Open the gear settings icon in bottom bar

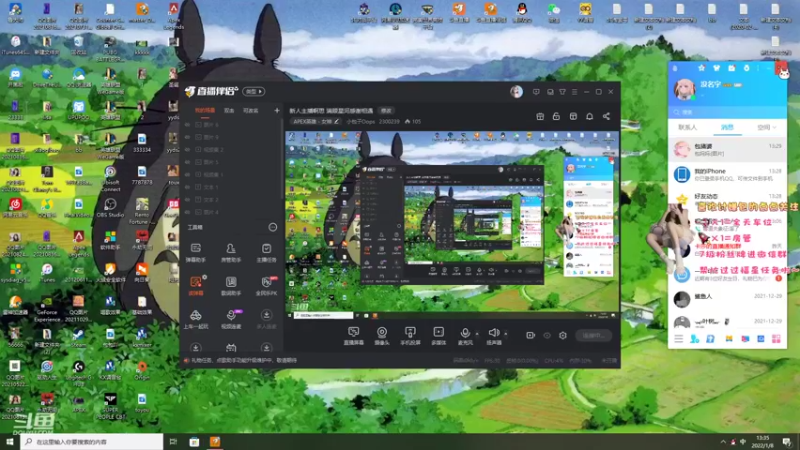click(x=563, y=335)
